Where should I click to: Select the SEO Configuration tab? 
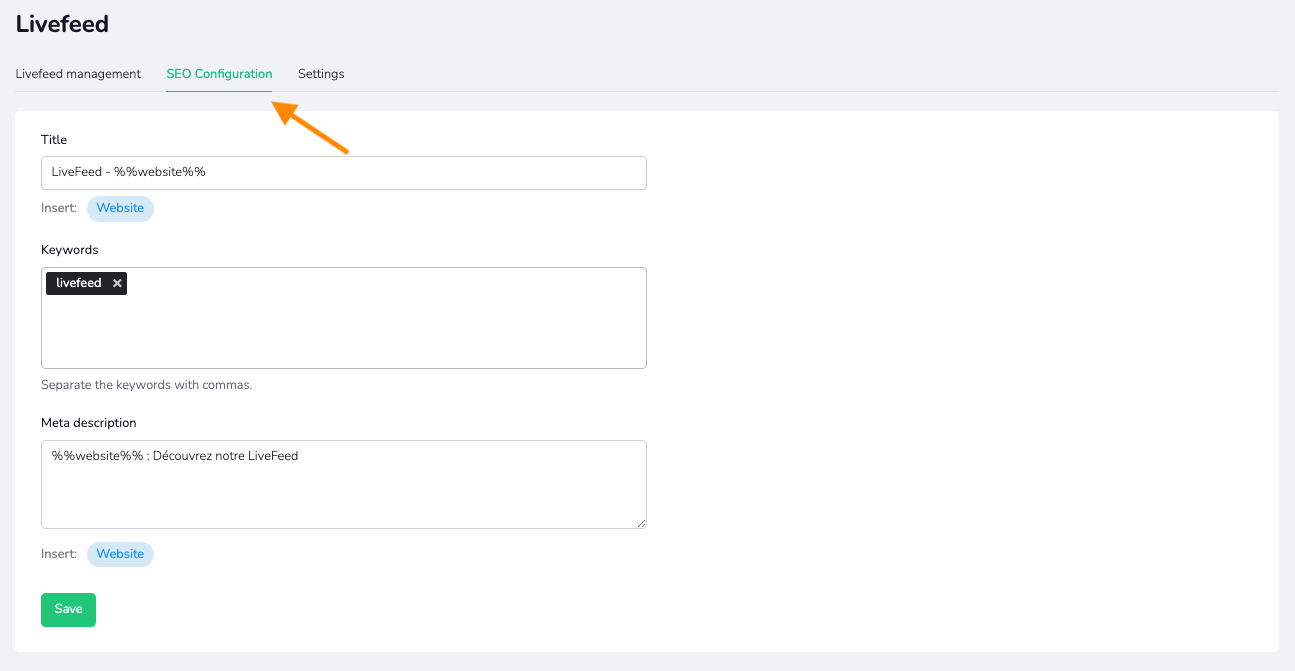(219, 74)
